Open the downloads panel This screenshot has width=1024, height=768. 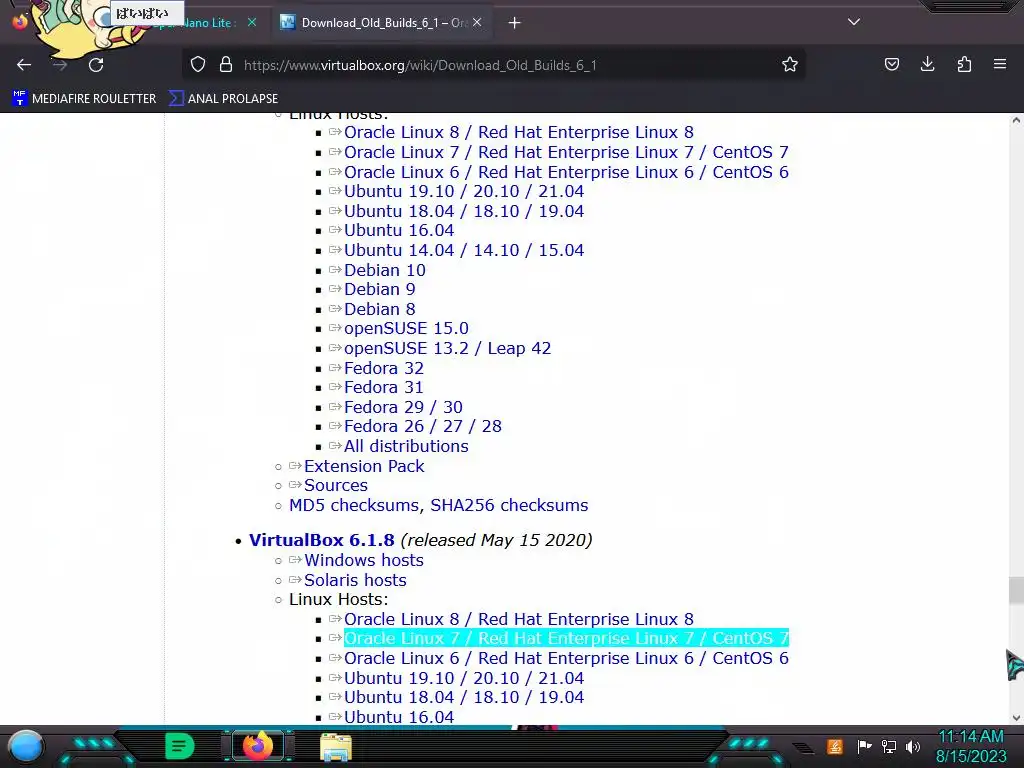click(927, 65)
